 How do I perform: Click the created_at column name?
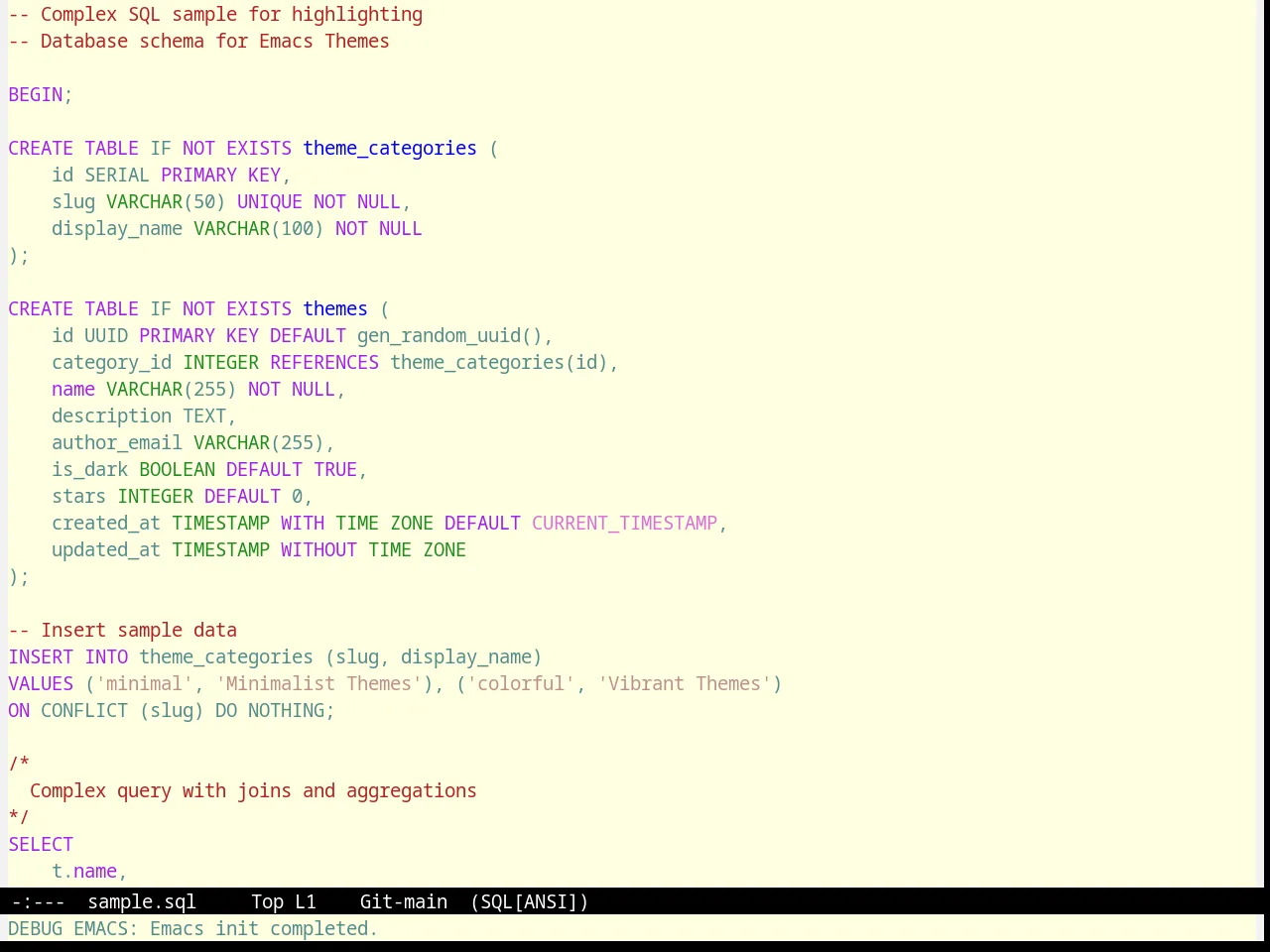(x=106, y=523)
